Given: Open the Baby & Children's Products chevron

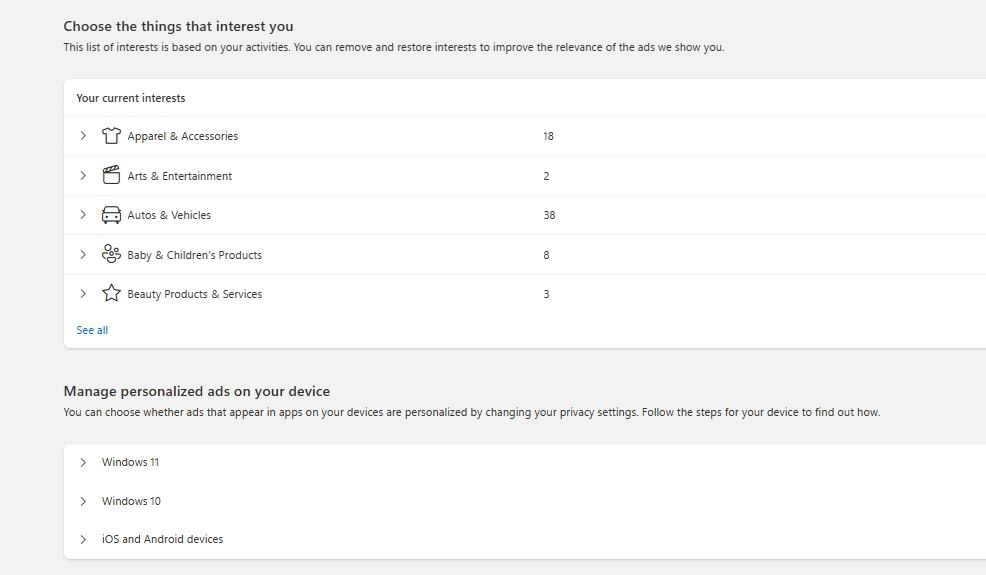Looking at the screenshot, I should 83,254.
